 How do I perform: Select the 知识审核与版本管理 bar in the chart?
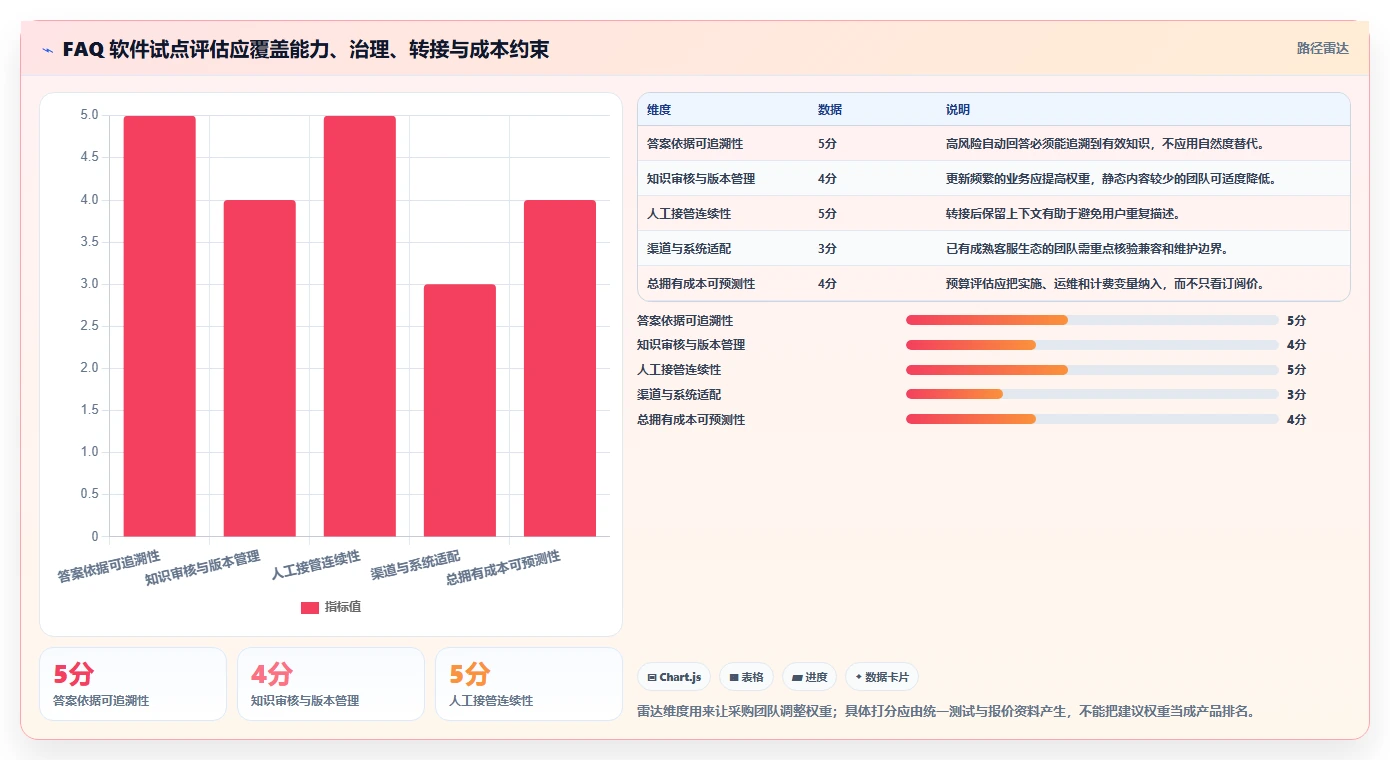260,368
